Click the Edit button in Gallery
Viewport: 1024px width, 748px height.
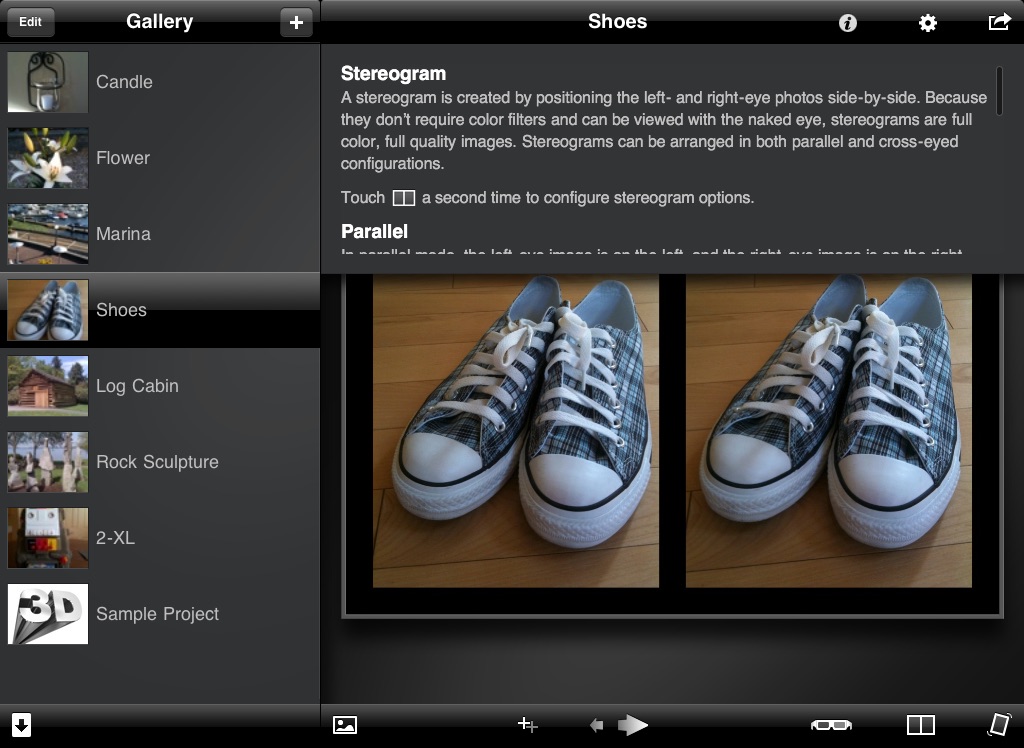click(30, 22)
